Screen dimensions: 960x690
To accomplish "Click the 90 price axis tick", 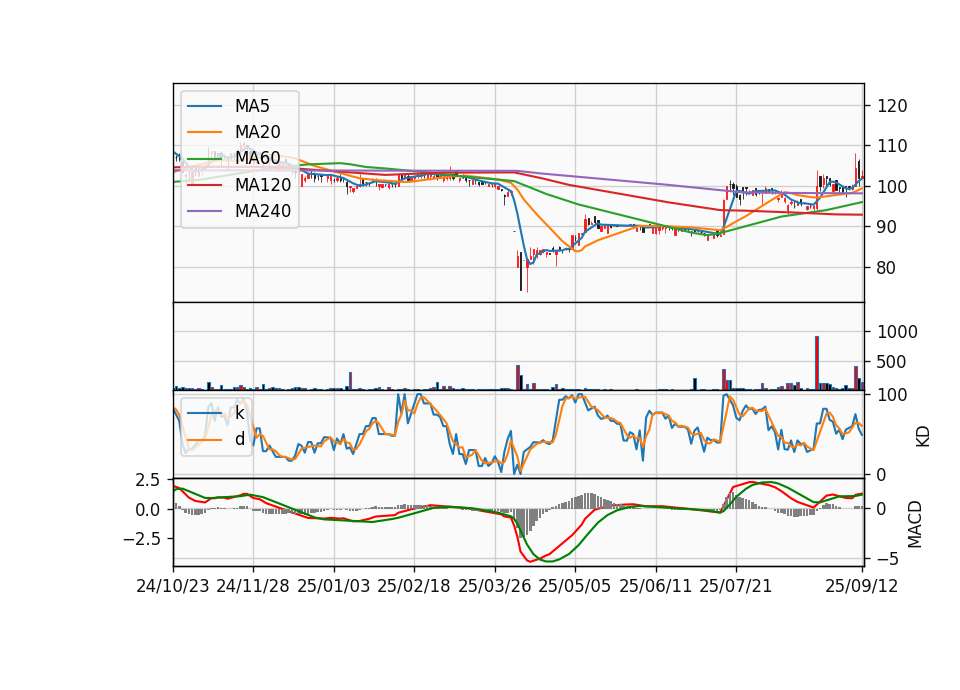I will [x=887, y=227].
